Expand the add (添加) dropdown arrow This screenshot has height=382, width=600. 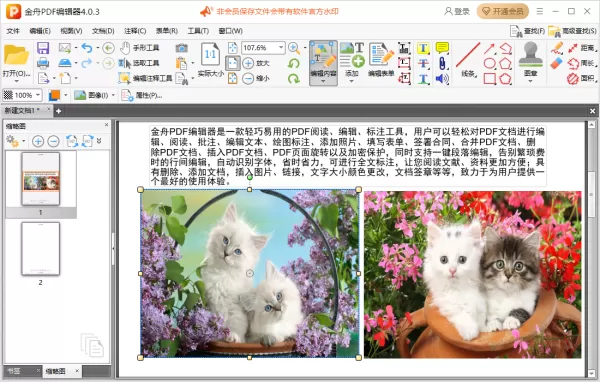click(x=352, y=81)
